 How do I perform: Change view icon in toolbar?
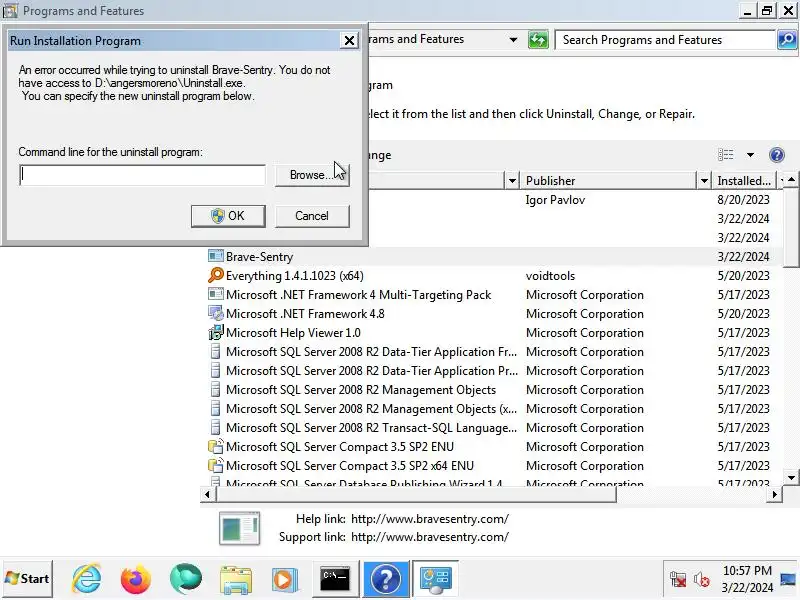(x=726, y=155)
